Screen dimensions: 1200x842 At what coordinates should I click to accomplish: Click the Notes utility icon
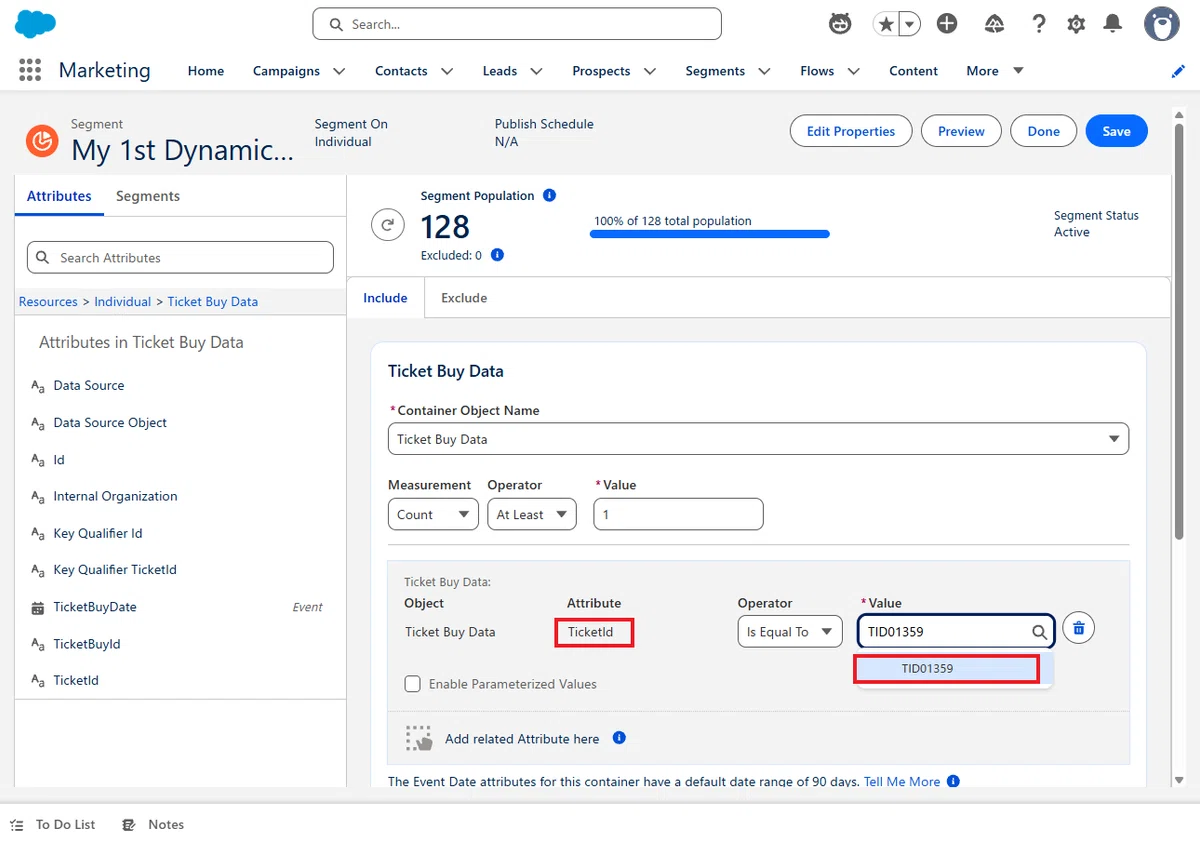point(129,825)
